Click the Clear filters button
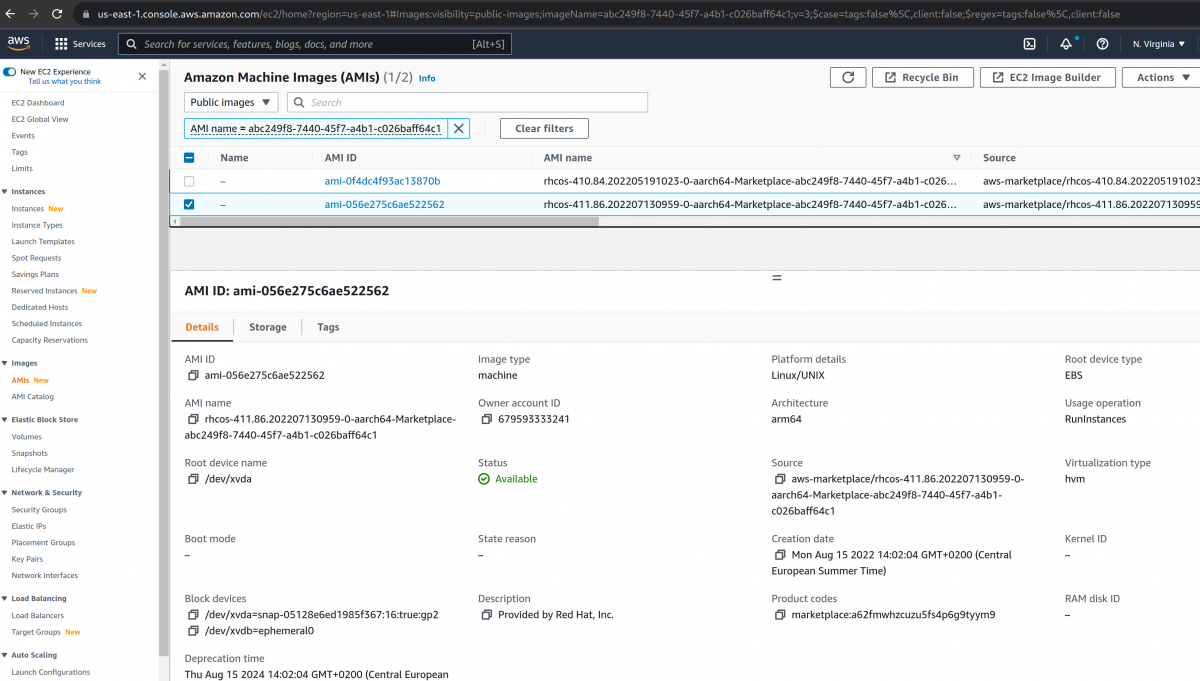This screenshot has height=681, width=1200. pos(544,128)
